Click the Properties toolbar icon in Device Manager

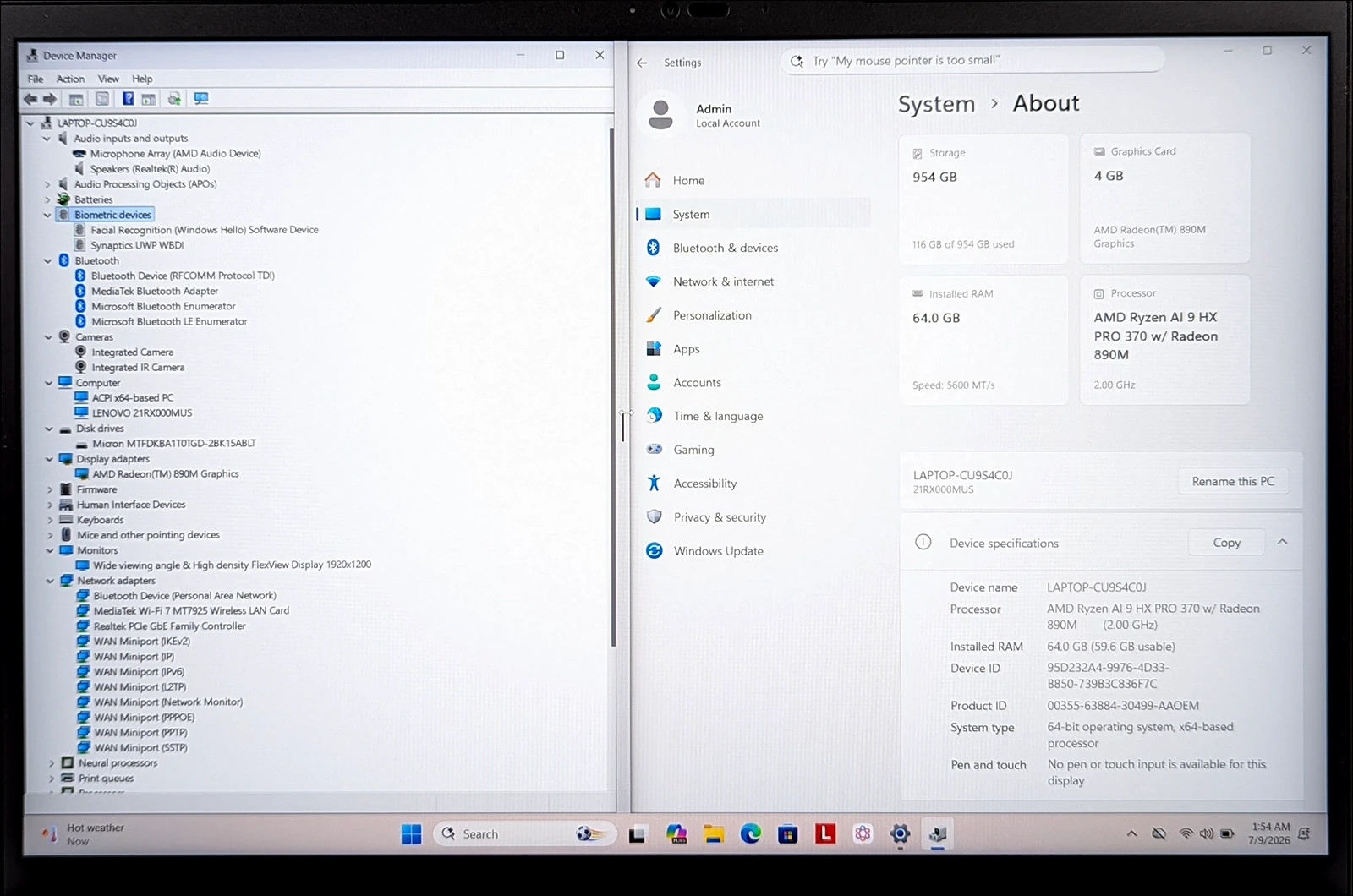coord(102,99)
